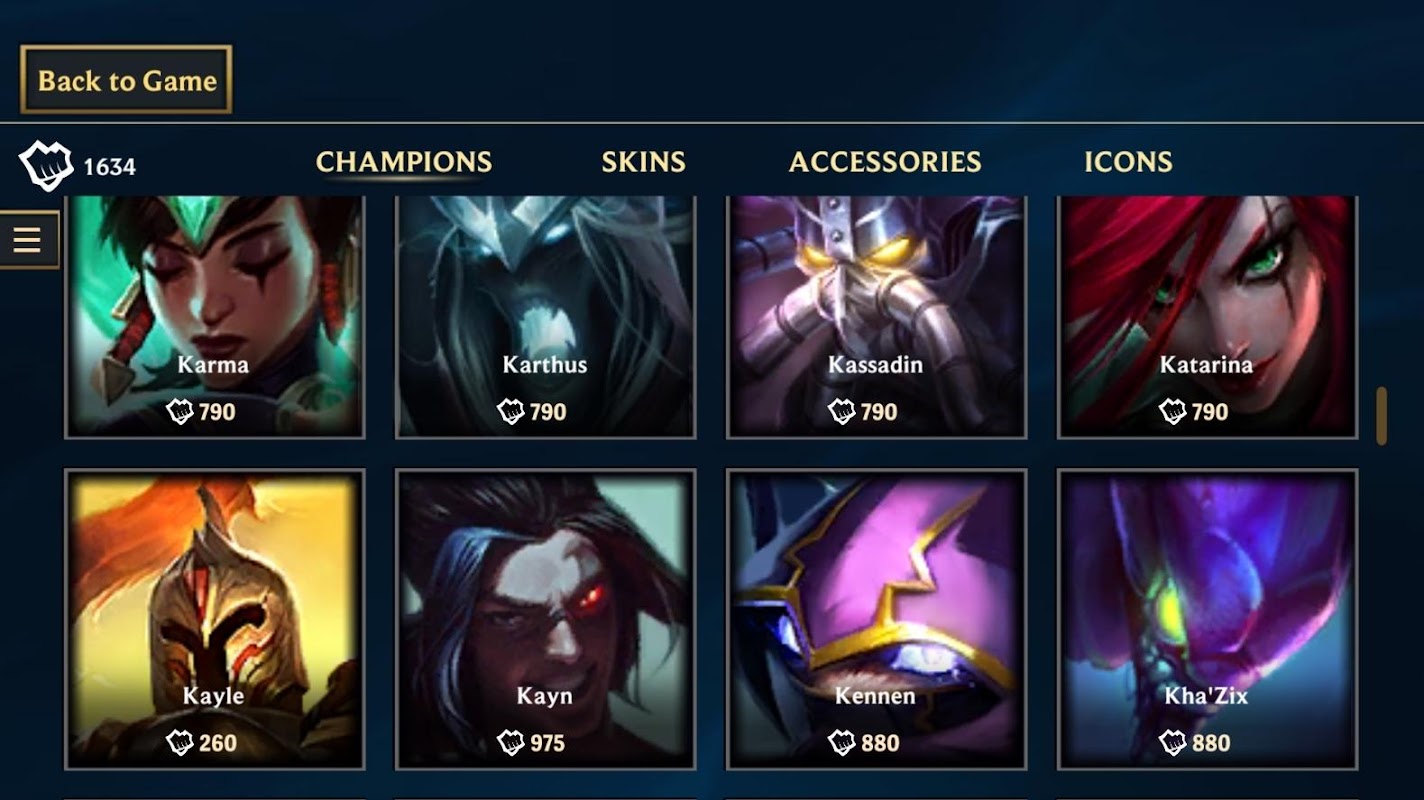This screenshot has width=1424, height=800.
Task: Tap the core price icon under Kayn
Action: click(x=511, y=742)
